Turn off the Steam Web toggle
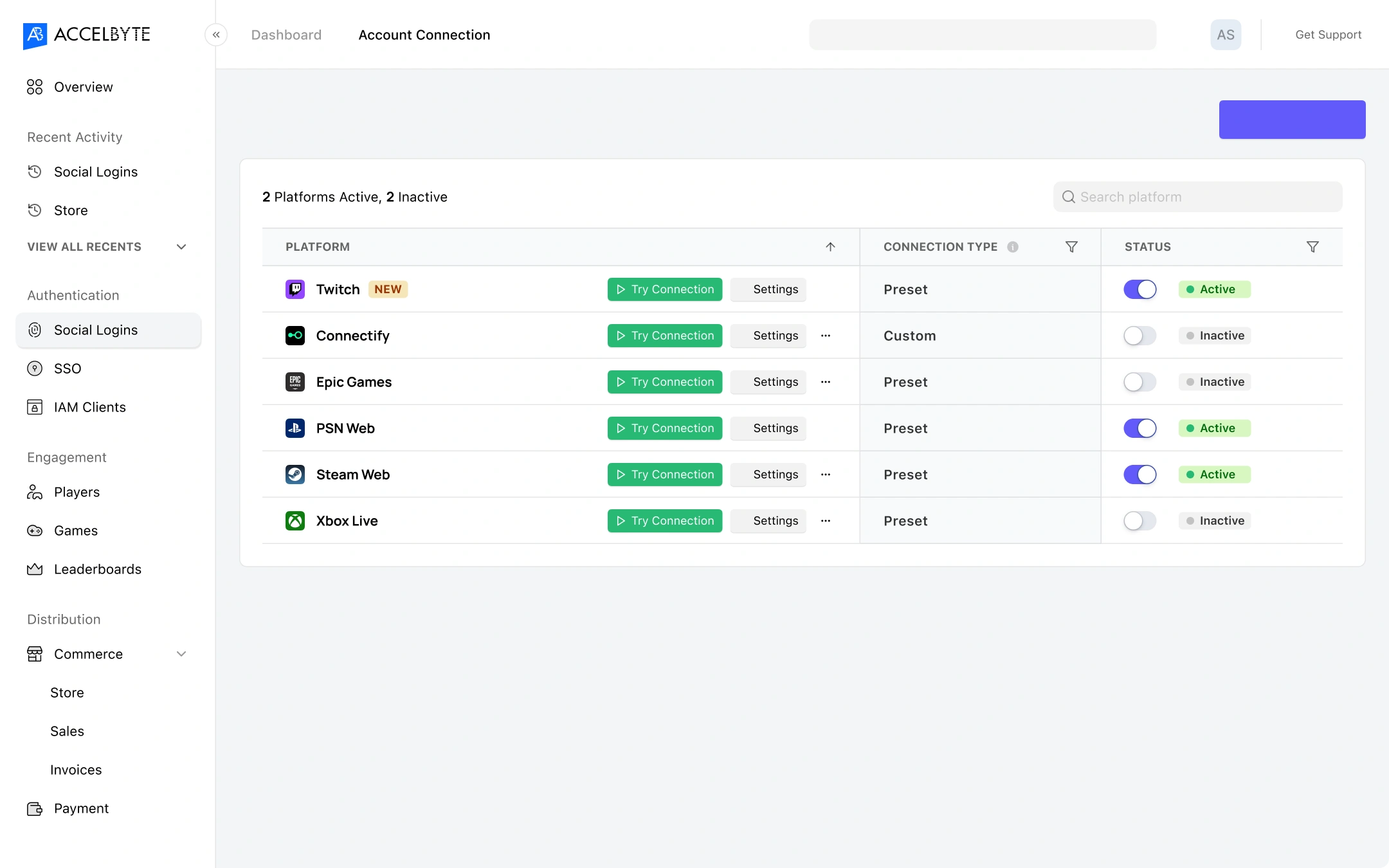Image resolution: width=1389 pixels, height=868 pixels. [x=1140, y=475]
